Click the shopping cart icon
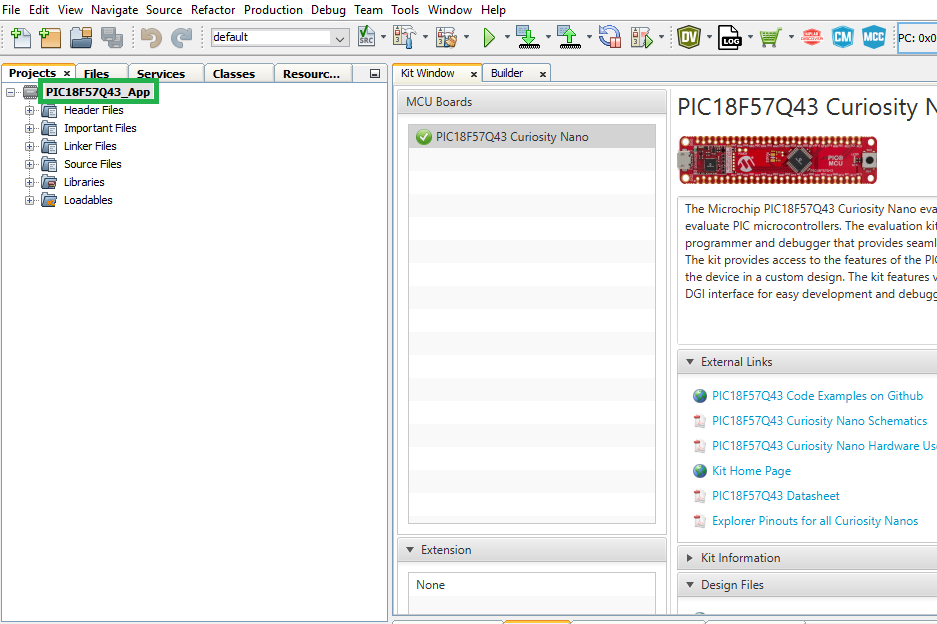Viewport: 937px width, 624px height. point(769,38)
